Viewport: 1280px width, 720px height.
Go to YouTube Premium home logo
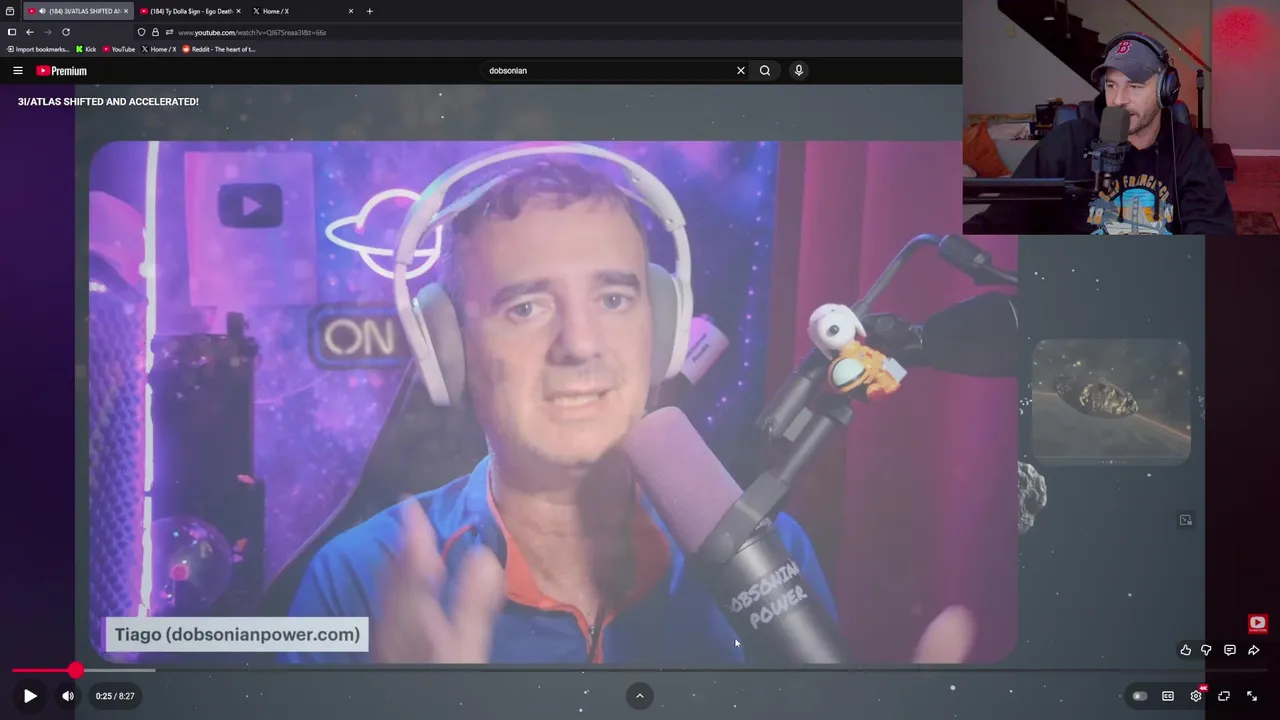(62, 71)
